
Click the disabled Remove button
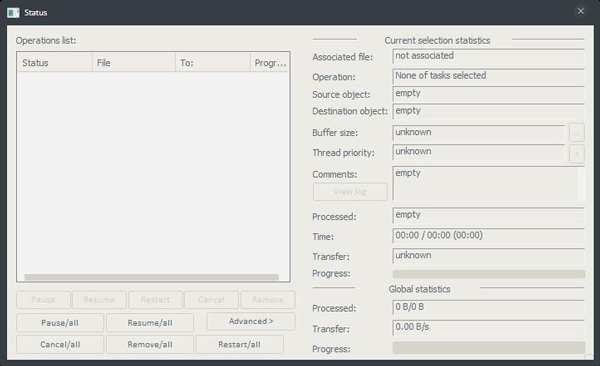coord(268,299)
